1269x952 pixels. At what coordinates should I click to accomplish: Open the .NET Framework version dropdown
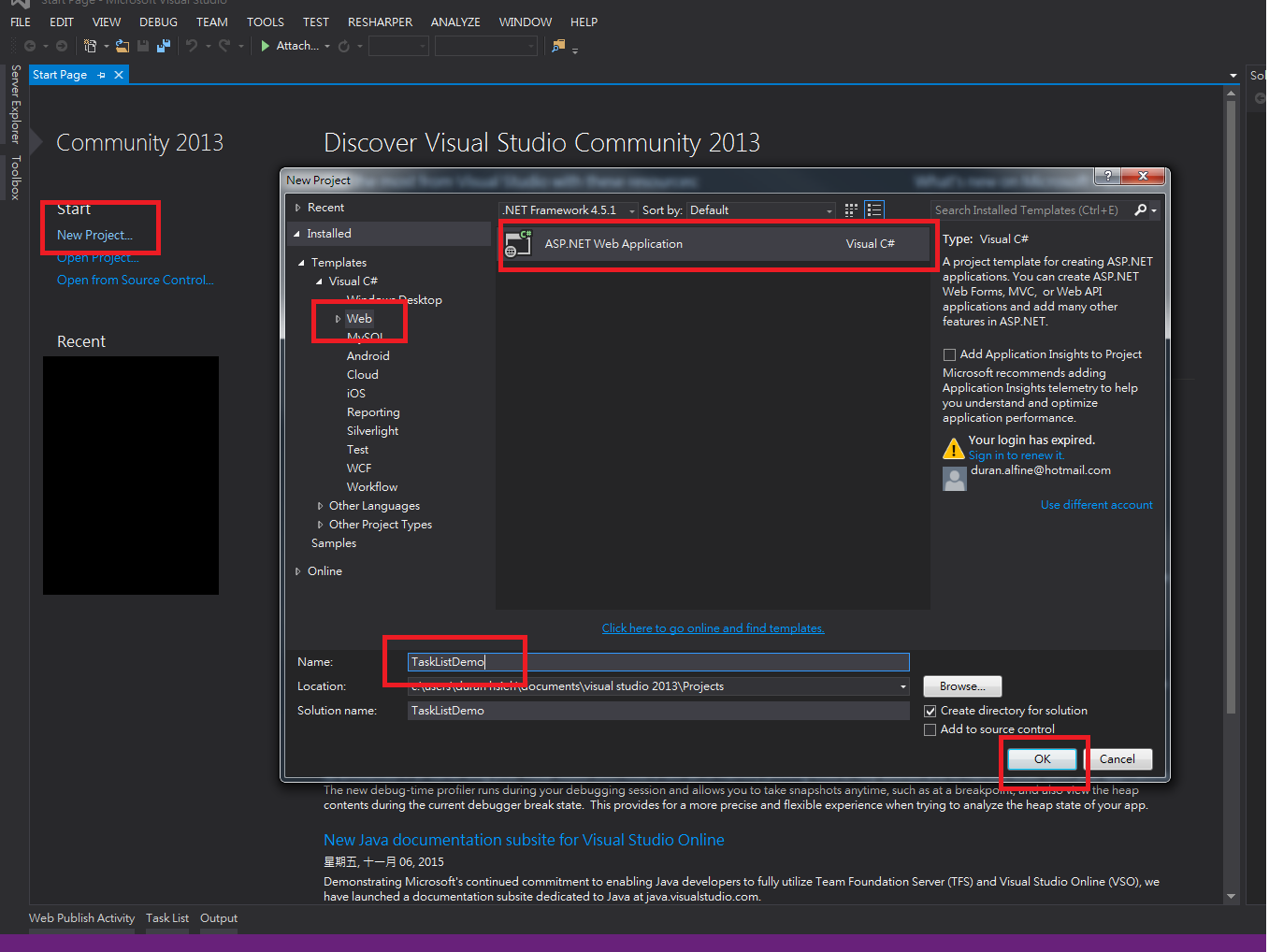pos(570,210)
